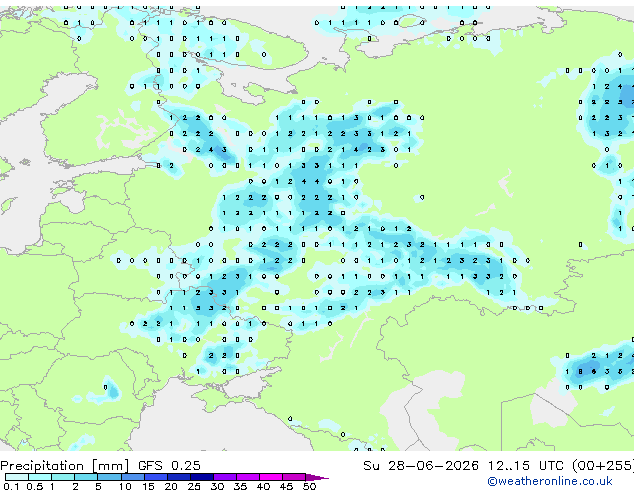
Task: Open the weatheronline.co.uk copyright link
Action: 550,481
